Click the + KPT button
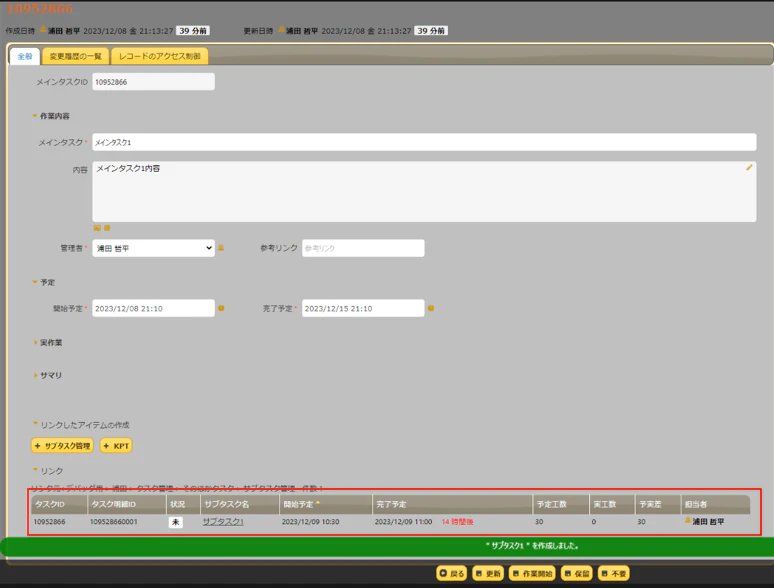Screen dimensions: 774x588 116,446
